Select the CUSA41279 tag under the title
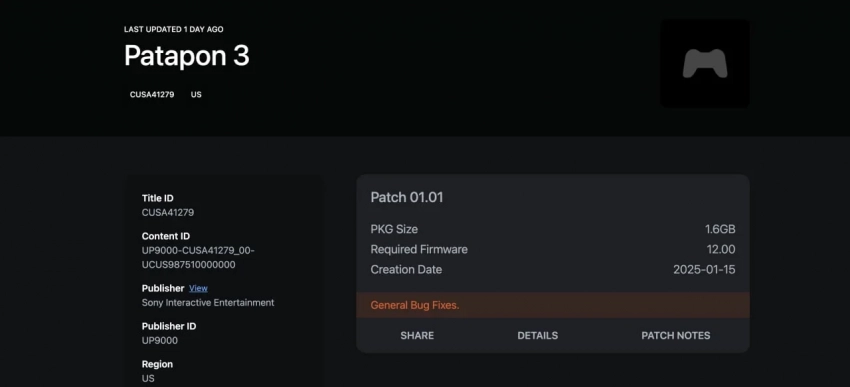 click(x=152, y=94)
